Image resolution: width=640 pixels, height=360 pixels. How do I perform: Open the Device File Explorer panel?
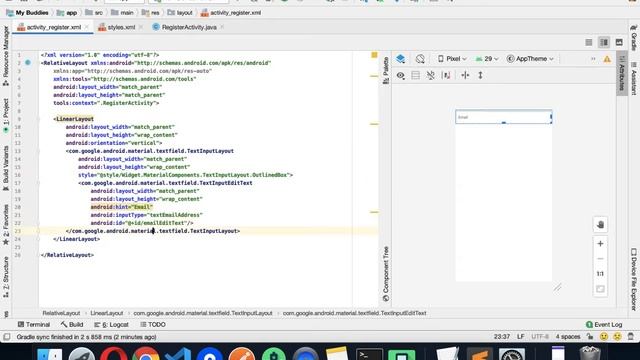634,280
